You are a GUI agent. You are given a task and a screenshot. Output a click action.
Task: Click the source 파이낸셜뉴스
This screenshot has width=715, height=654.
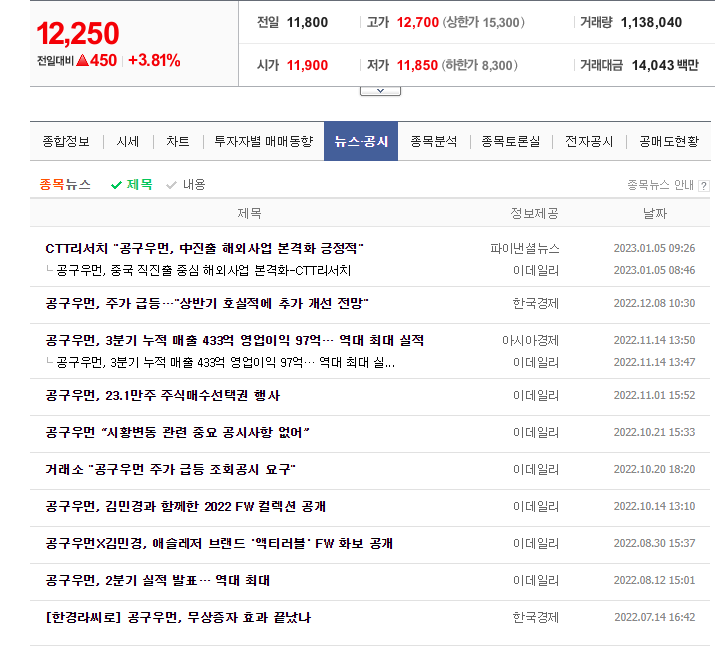click(x=525, y=249)
